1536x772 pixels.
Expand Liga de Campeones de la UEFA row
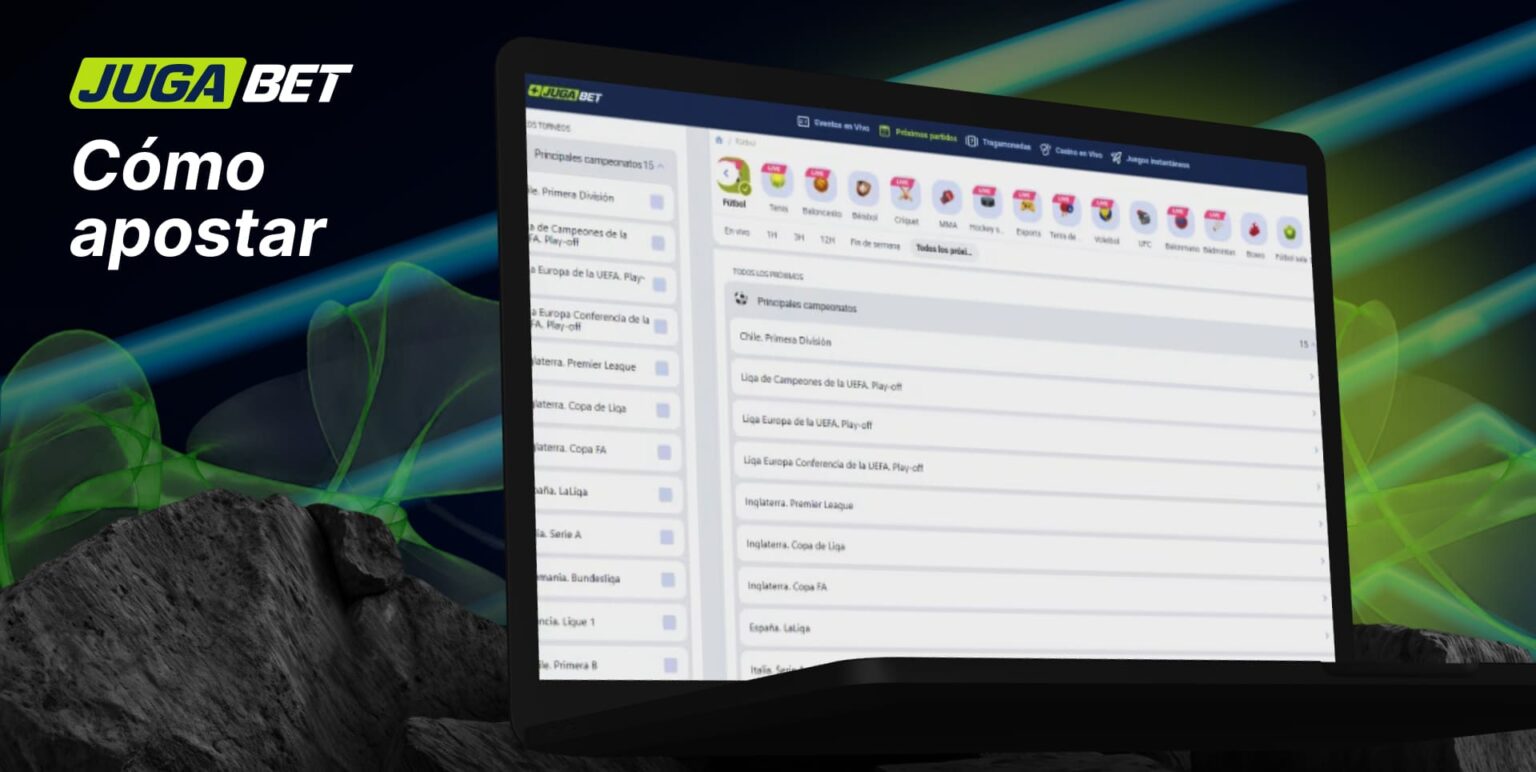[x=1022, y=384]
